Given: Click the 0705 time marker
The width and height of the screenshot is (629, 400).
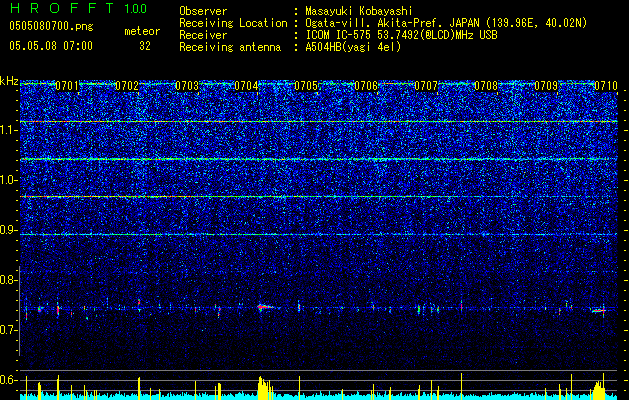Looking at the screenshot, I should click(x=306, y=86).
